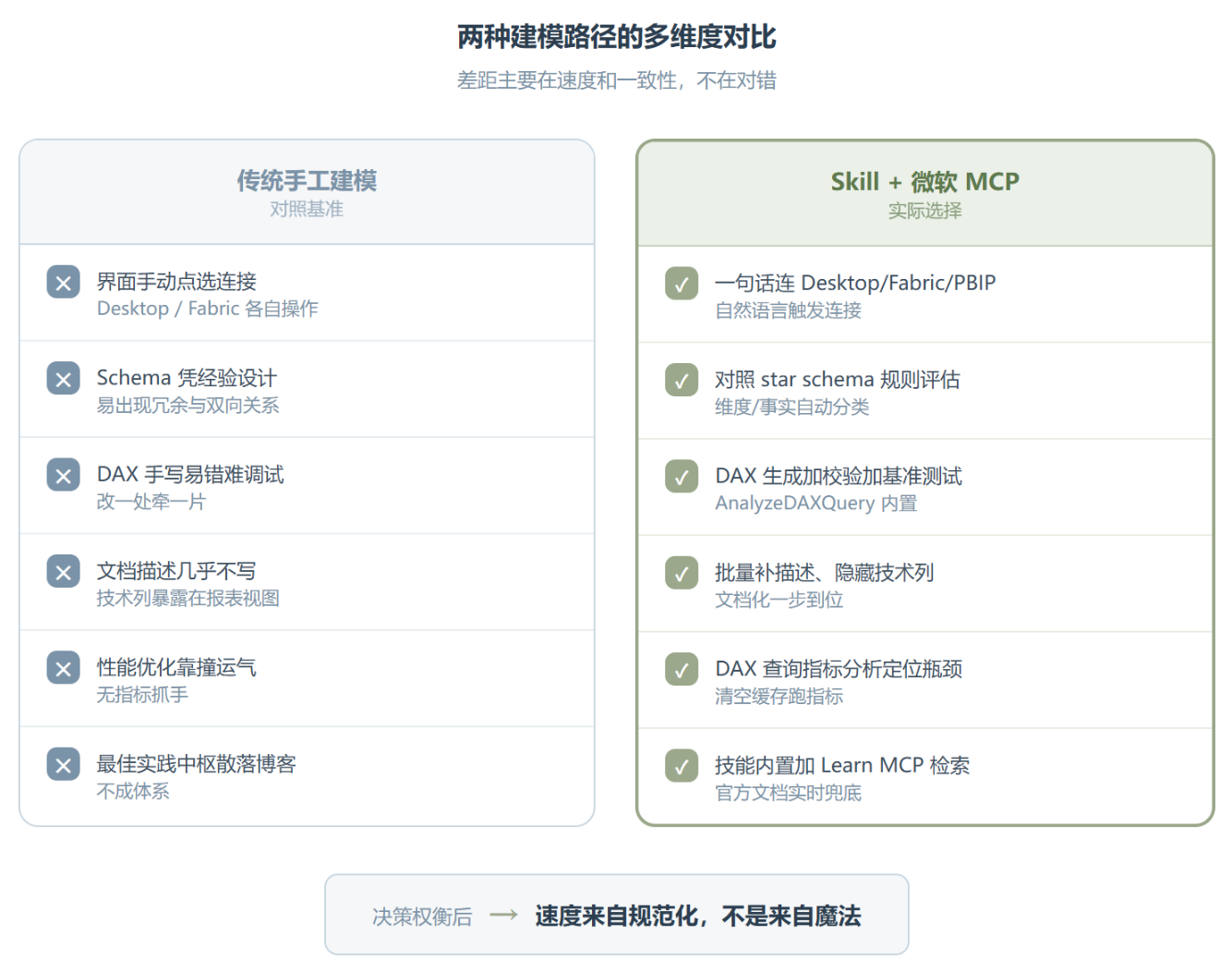Click the text 易出现冗余与双向关系
The image size is (1232, 972).
[x=187, y=406]
